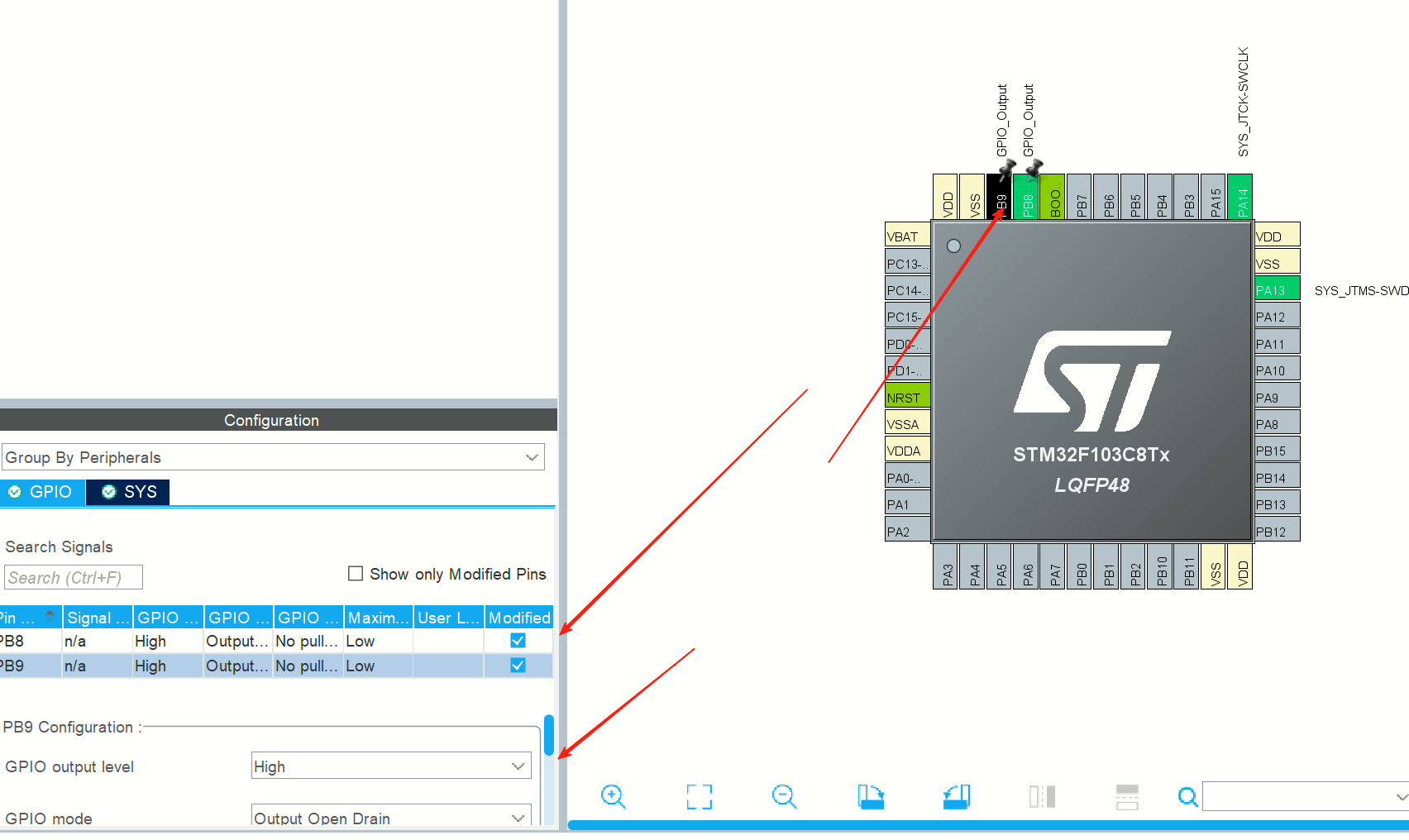Select pin PA14 on the chip
The image size is (1409, 840).
point(1240,197)
